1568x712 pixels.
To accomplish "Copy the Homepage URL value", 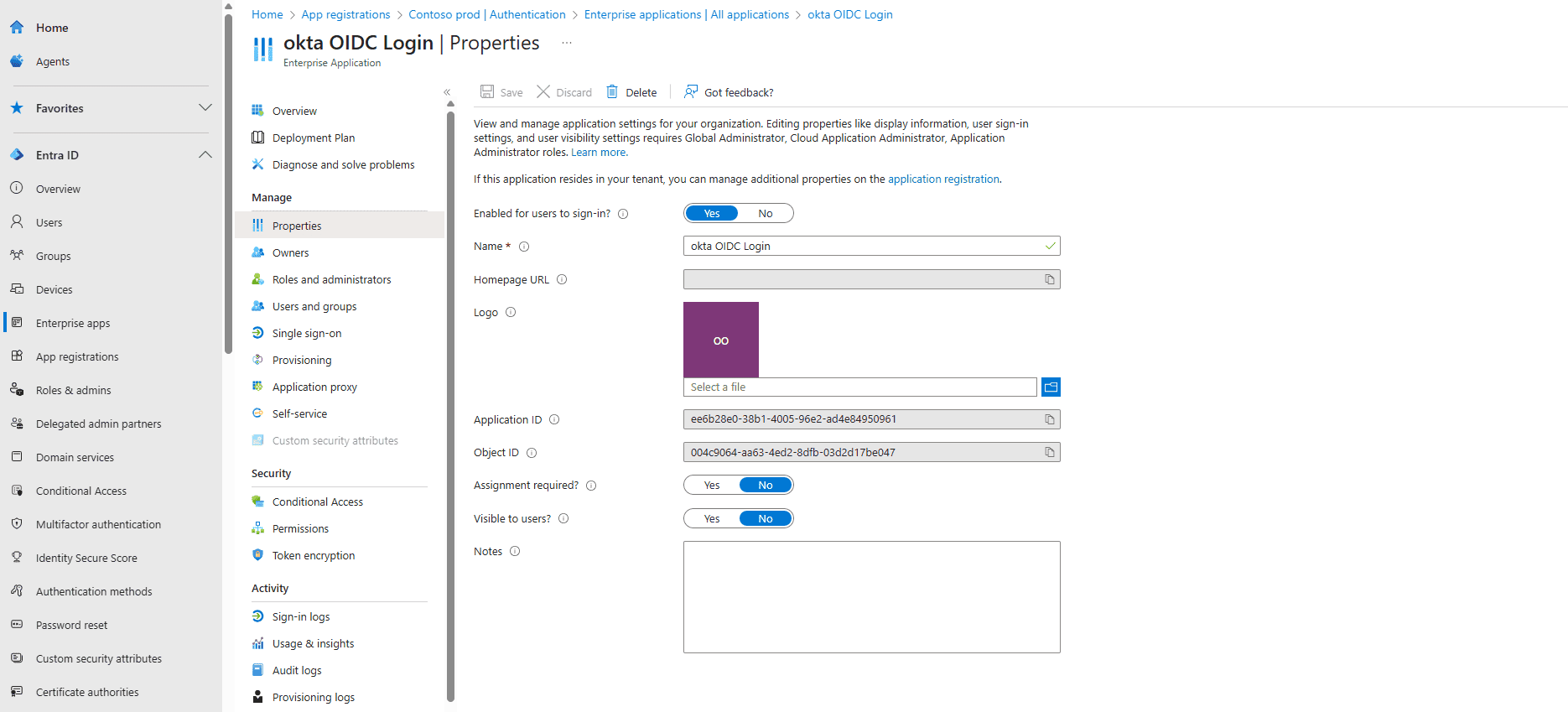I will pyautogui.click(x=1050, y=279).
